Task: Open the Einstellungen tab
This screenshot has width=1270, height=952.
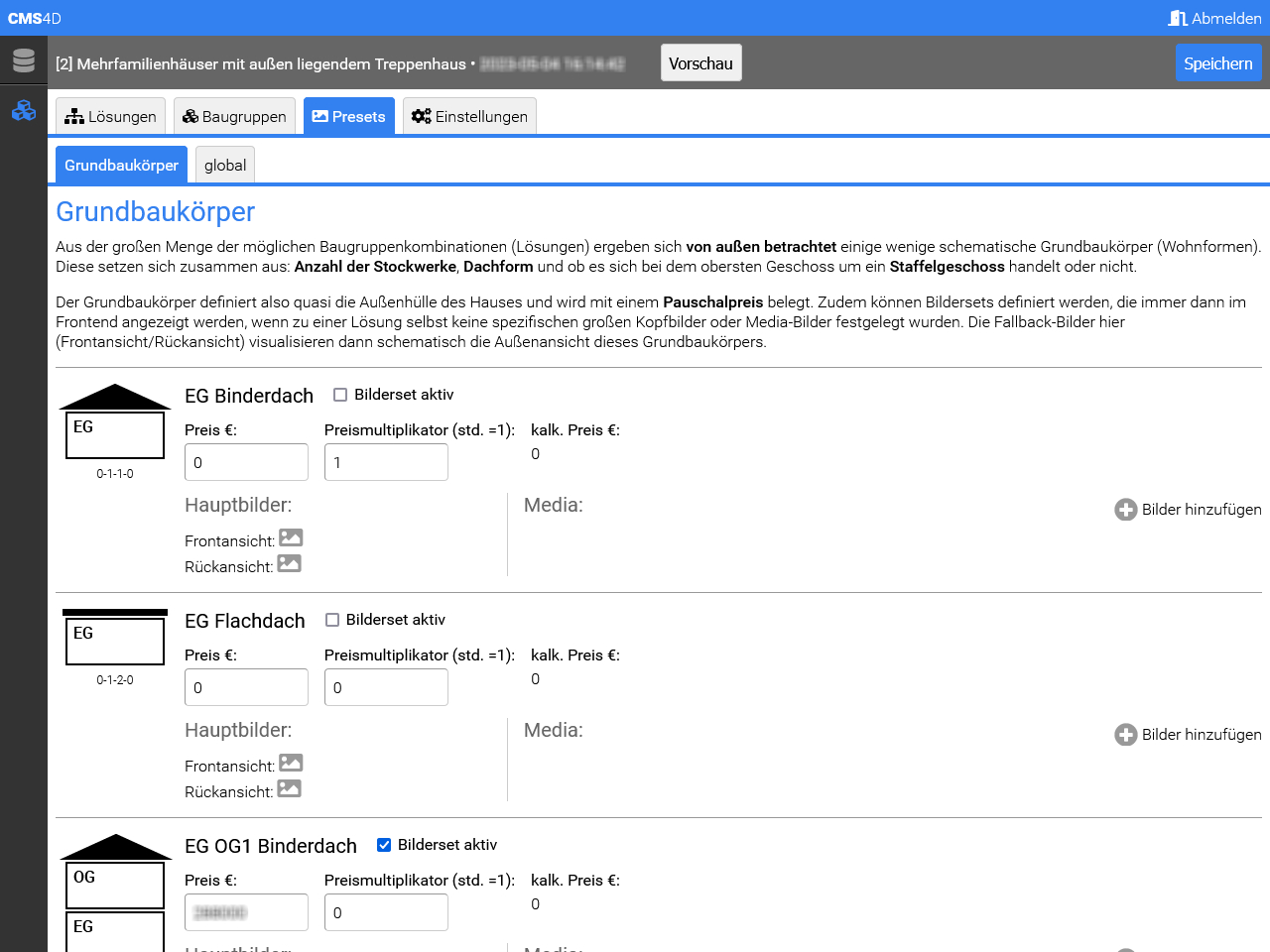Action: tap(469, 116)
